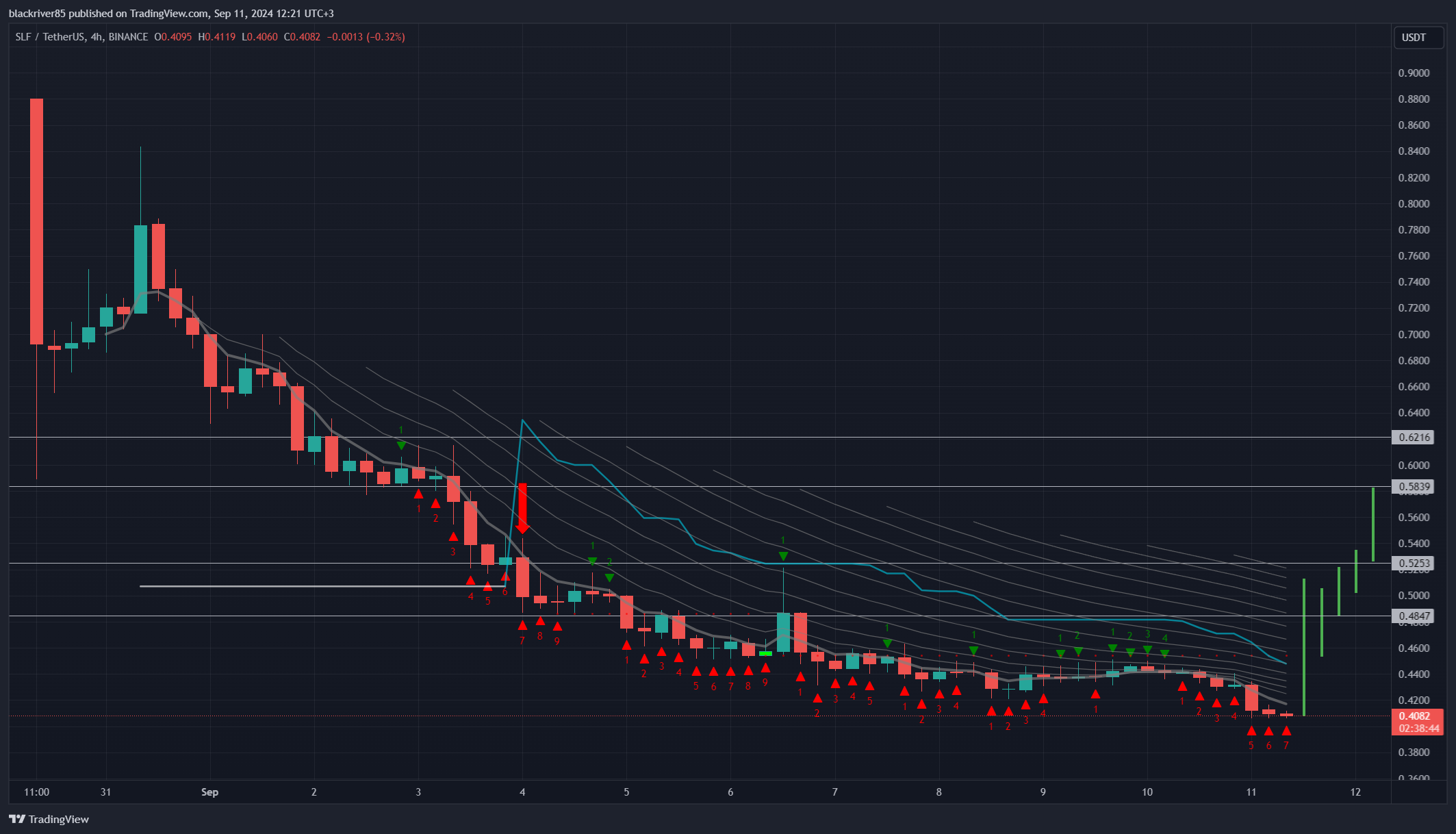Image resolution: width=1456 pixels, height=834 pixels.
Task: Click the USDT currency button
Action: (1418, 38)
